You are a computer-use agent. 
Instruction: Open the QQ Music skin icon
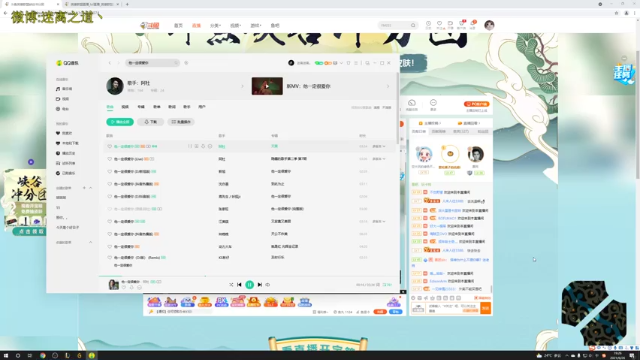point(348,63)
